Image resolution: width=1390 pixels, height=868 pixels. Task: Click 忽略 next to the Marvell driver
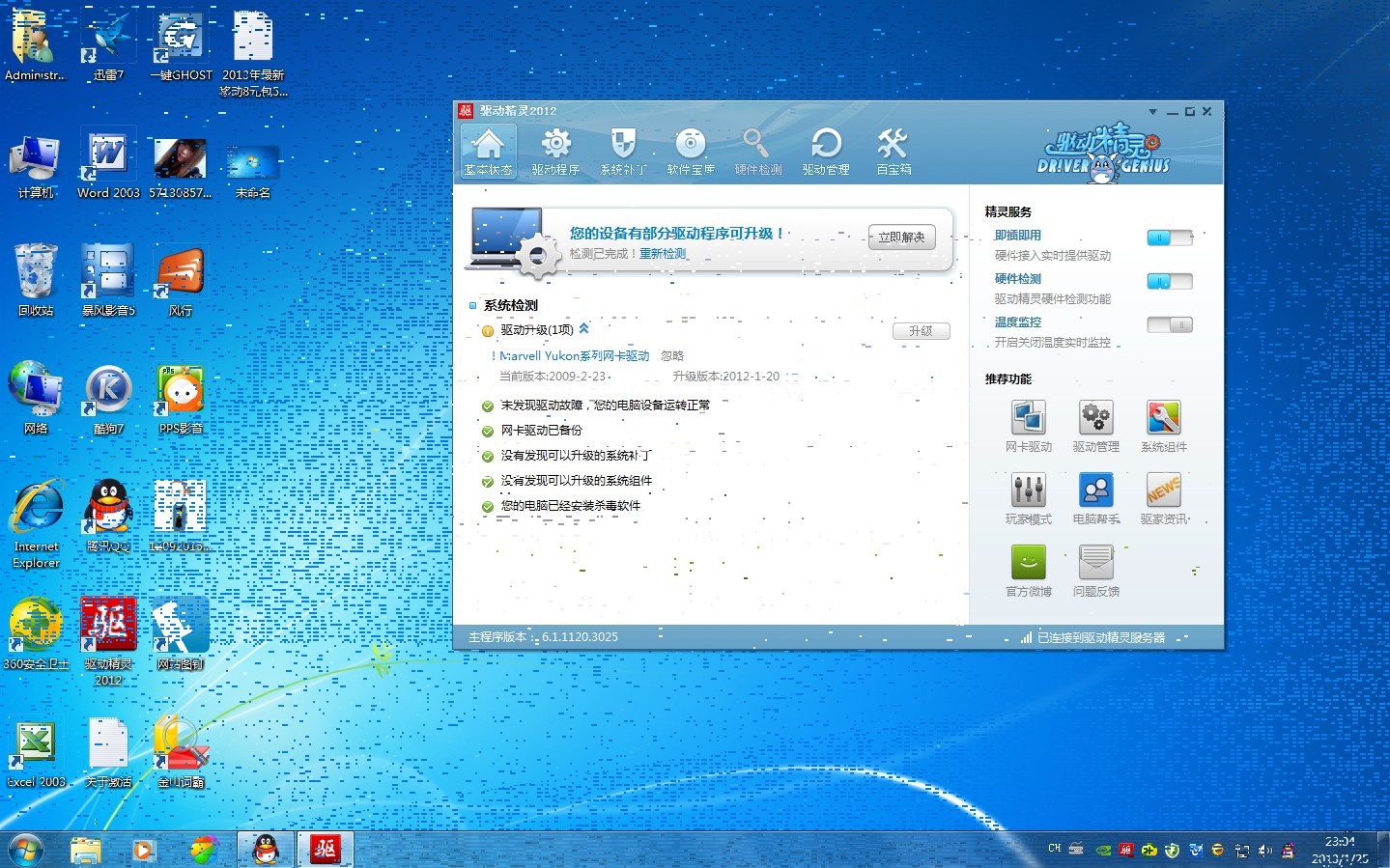672,356
